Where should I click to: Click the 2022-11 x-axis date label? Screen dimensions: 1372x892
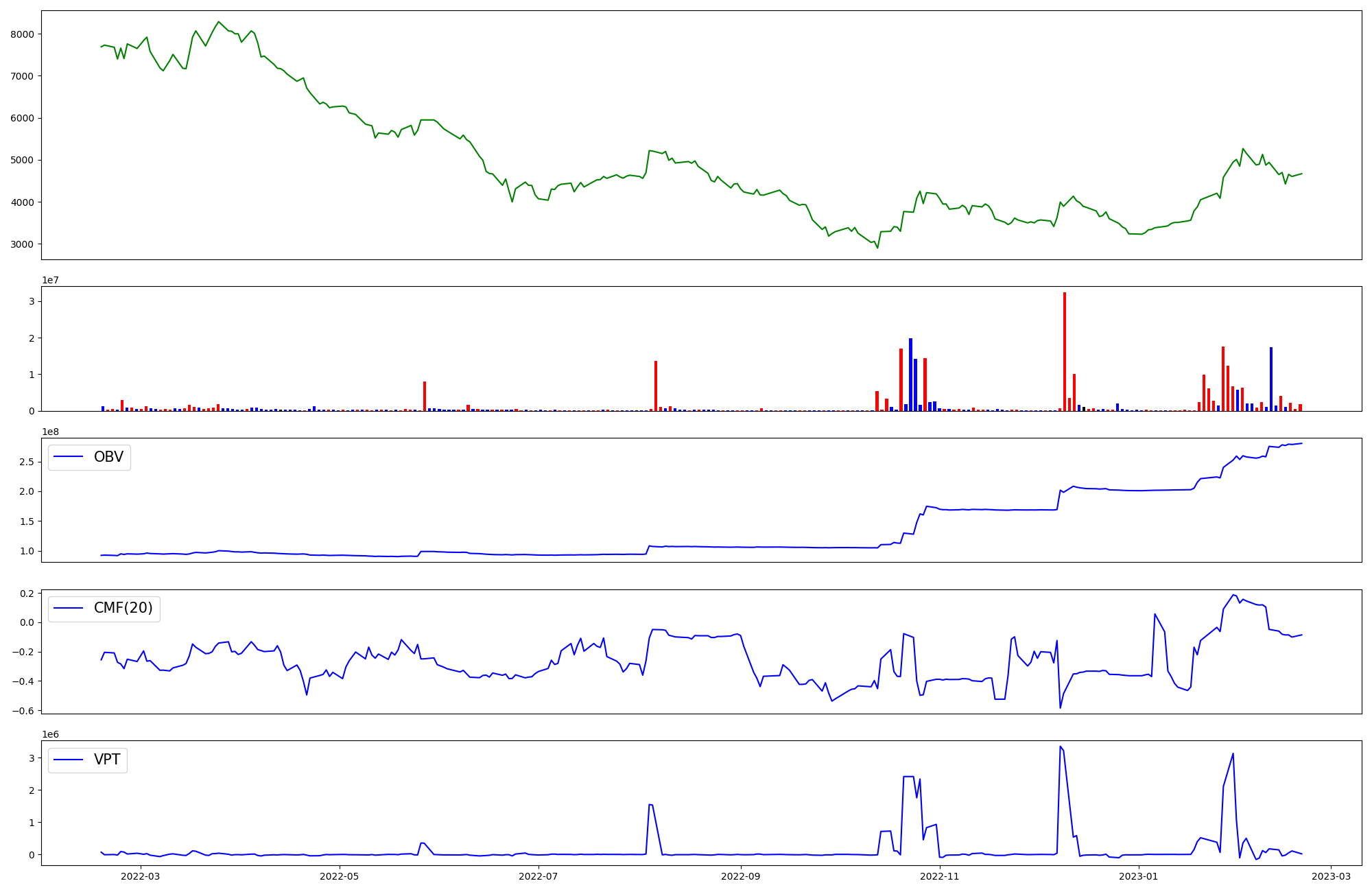pos(939,876)
